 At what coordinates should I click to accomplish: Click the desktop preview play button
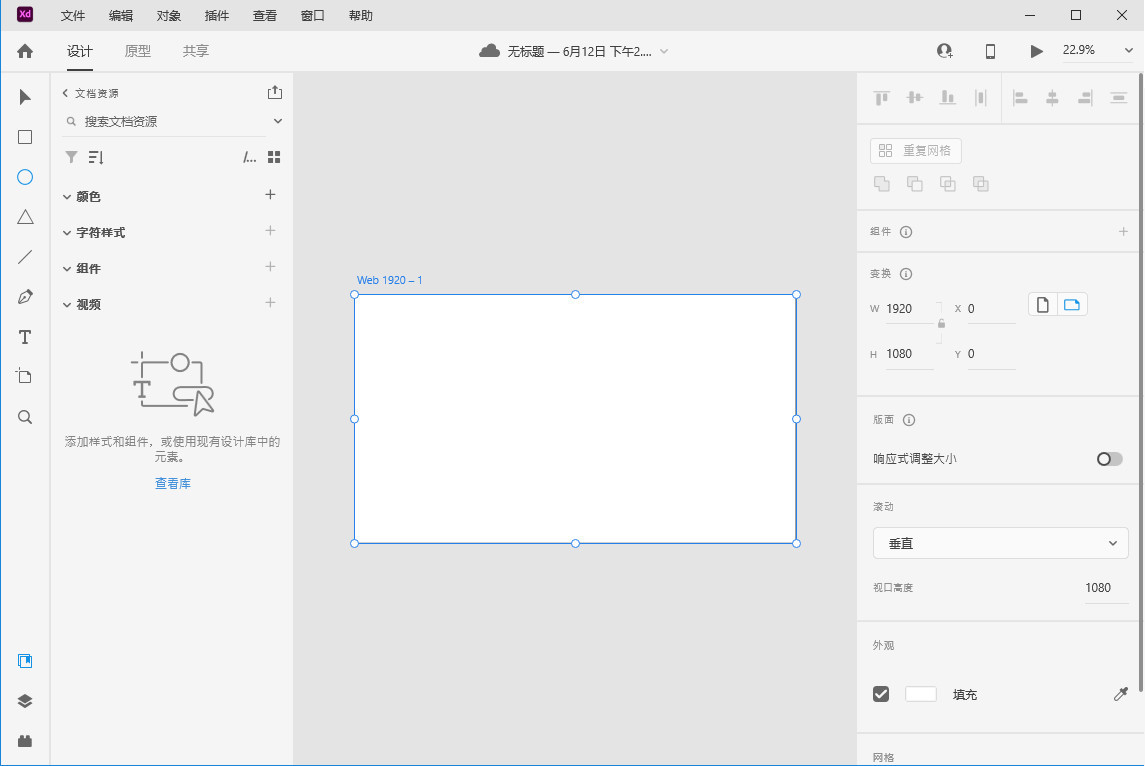click(x=1036, y=51)
